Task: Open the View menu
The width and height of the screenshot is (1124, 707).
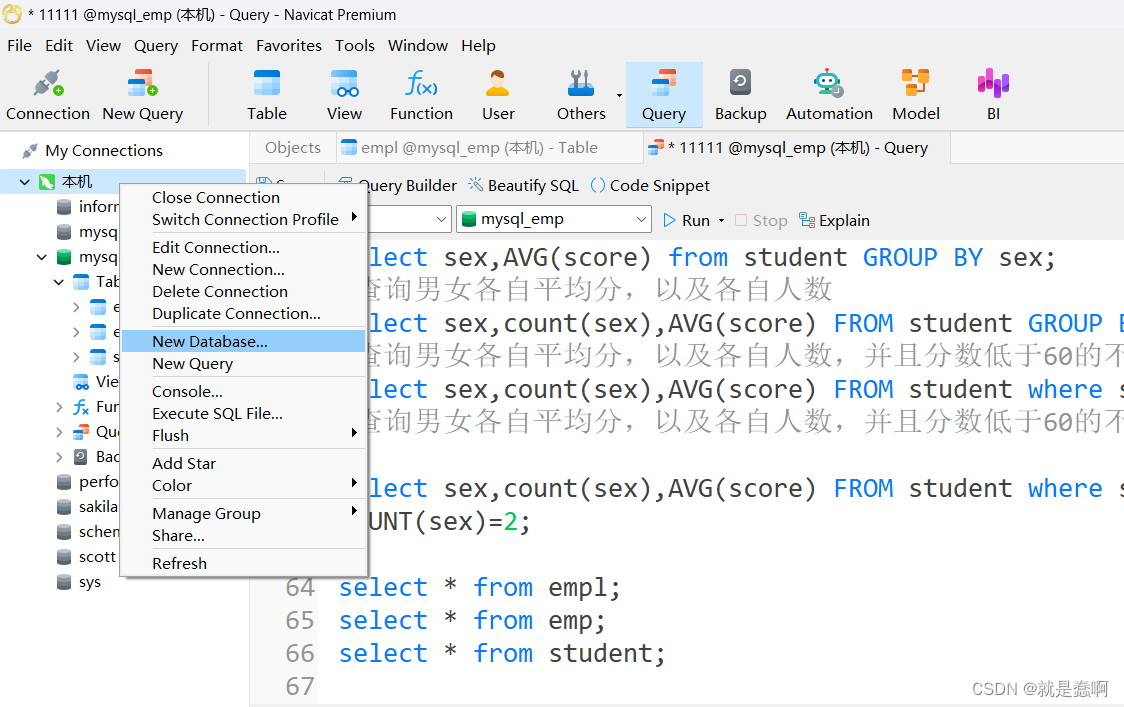Action: 103,46
